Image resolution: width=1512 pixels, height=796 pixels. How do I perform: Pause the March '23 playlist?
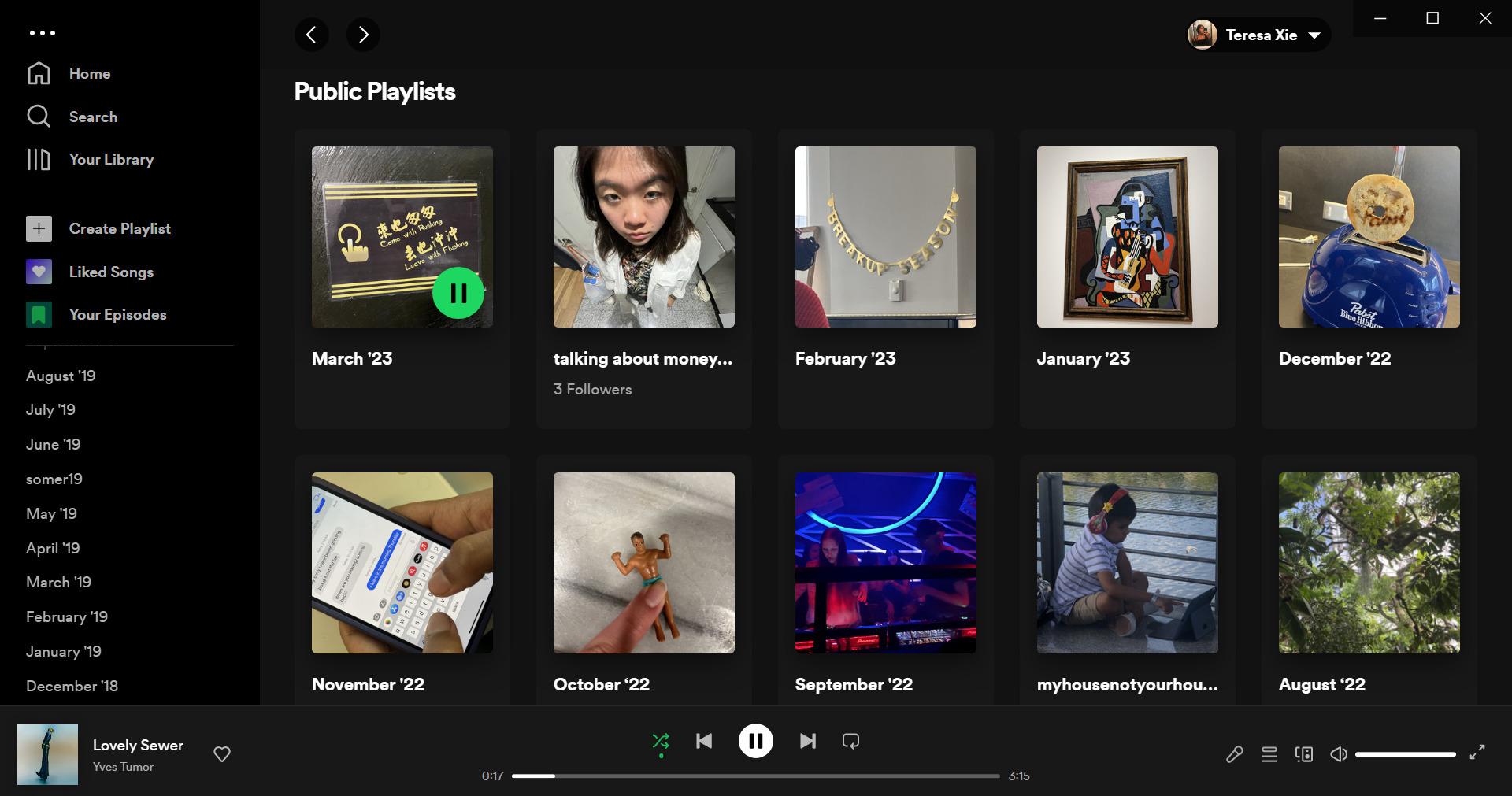(458, 292)
